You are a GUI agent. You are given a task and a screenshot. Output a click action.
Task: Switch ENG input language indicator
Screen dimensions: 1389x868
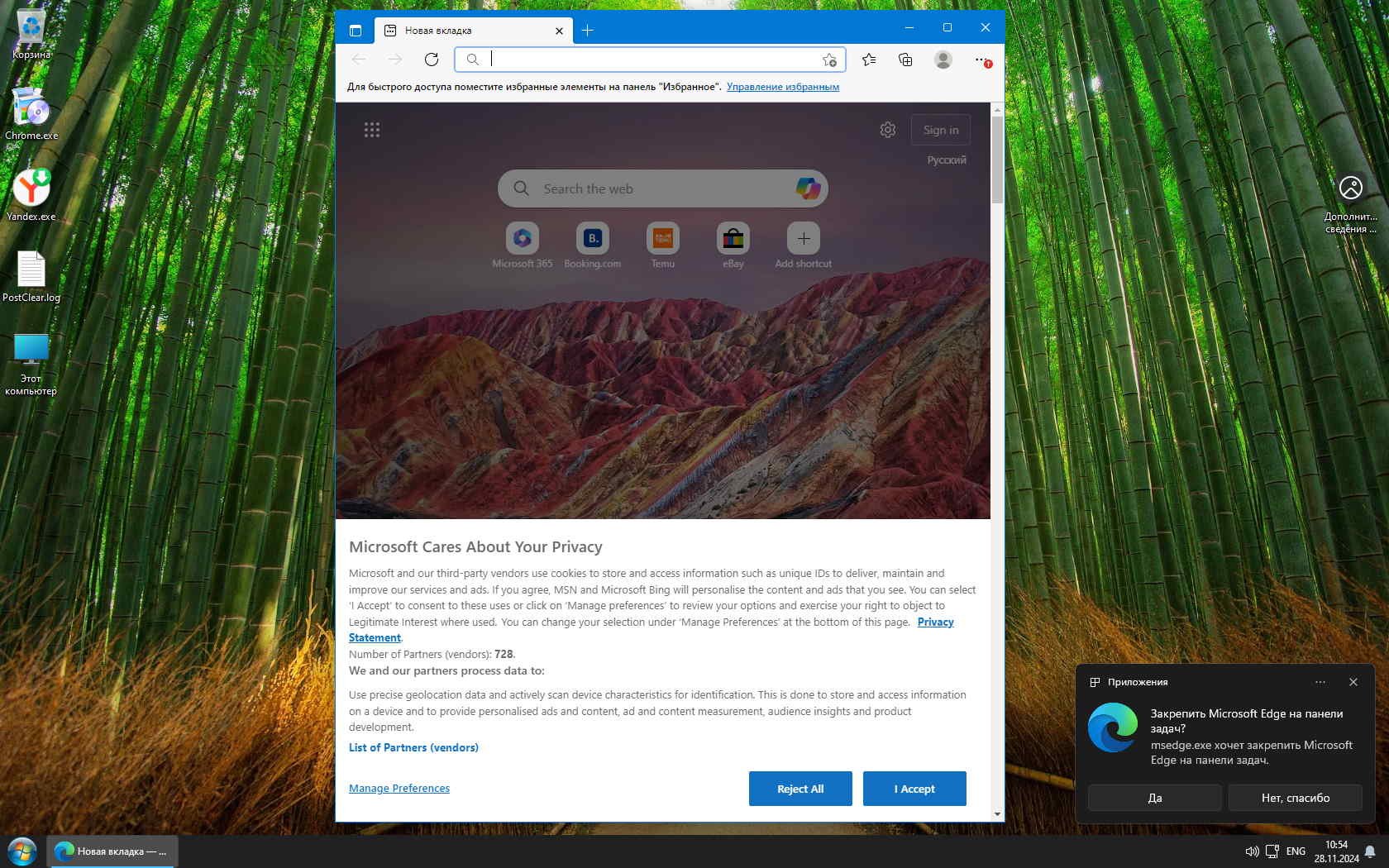1296,851
